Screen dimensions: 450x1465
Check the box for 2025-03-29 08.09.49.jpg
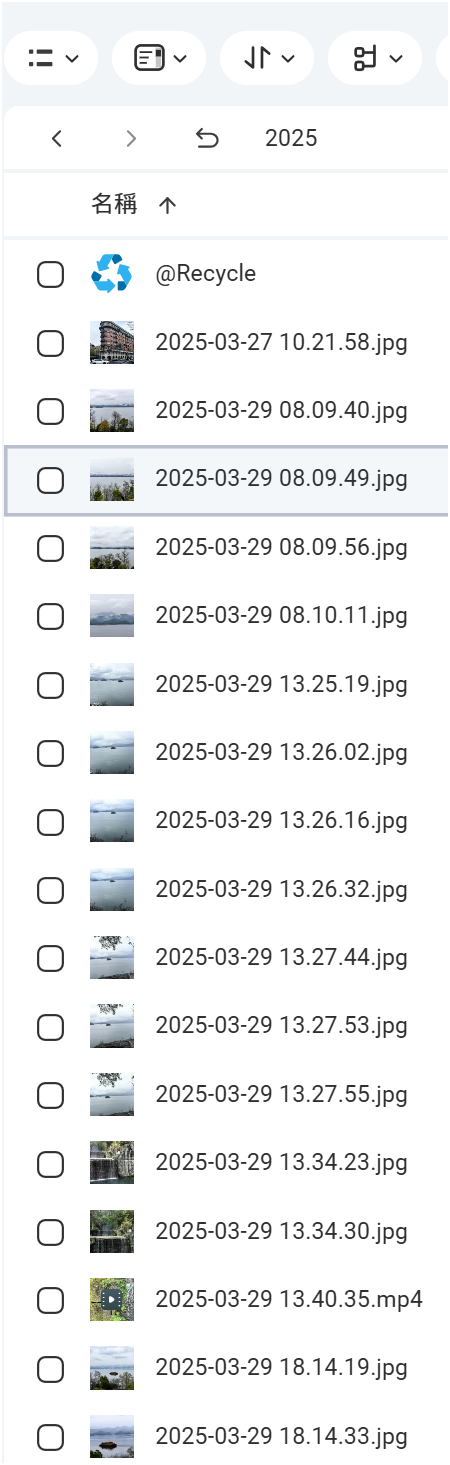(50, 480)
